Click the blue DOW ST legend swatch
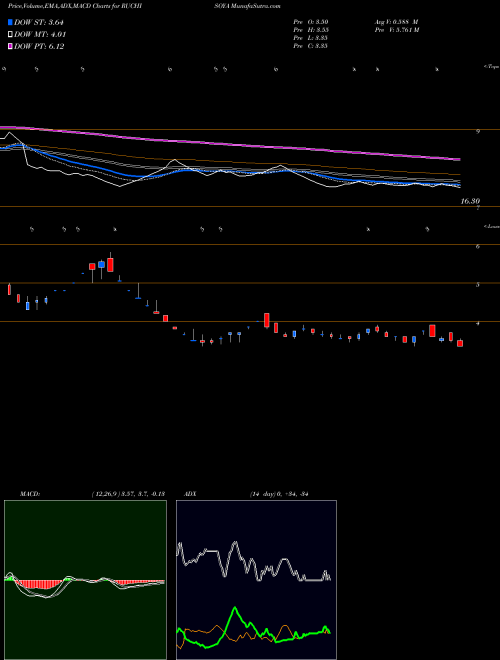500x660 pixels. tap(11, 23)
